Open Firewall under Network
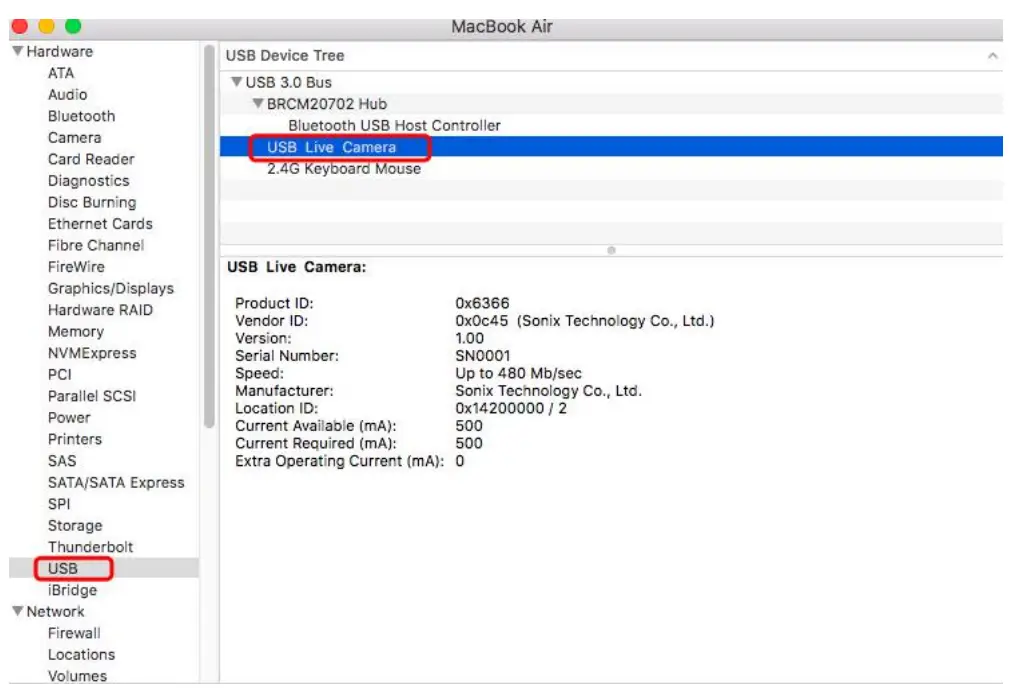This screenshot has width=1009, height=696. (74, 633)
